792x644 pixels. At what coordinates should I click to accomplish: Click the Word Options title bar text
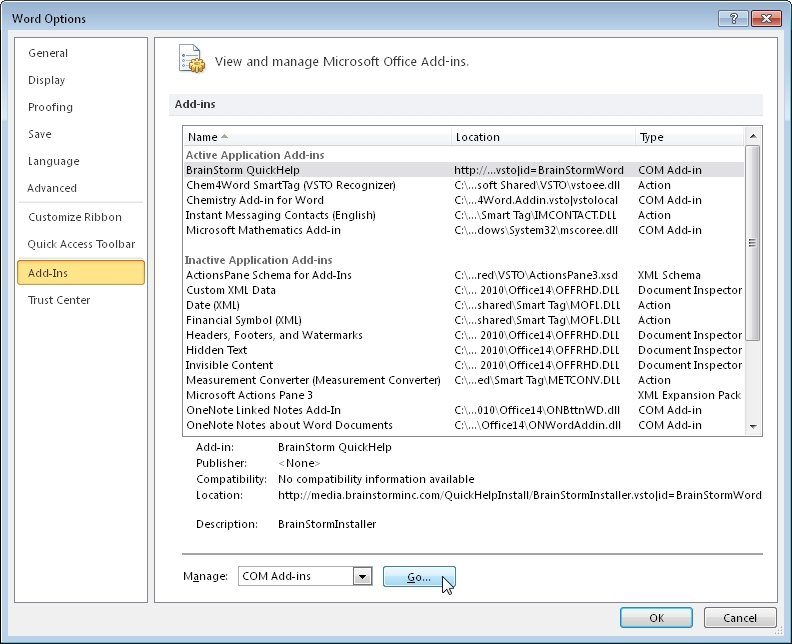coord(49,19)
